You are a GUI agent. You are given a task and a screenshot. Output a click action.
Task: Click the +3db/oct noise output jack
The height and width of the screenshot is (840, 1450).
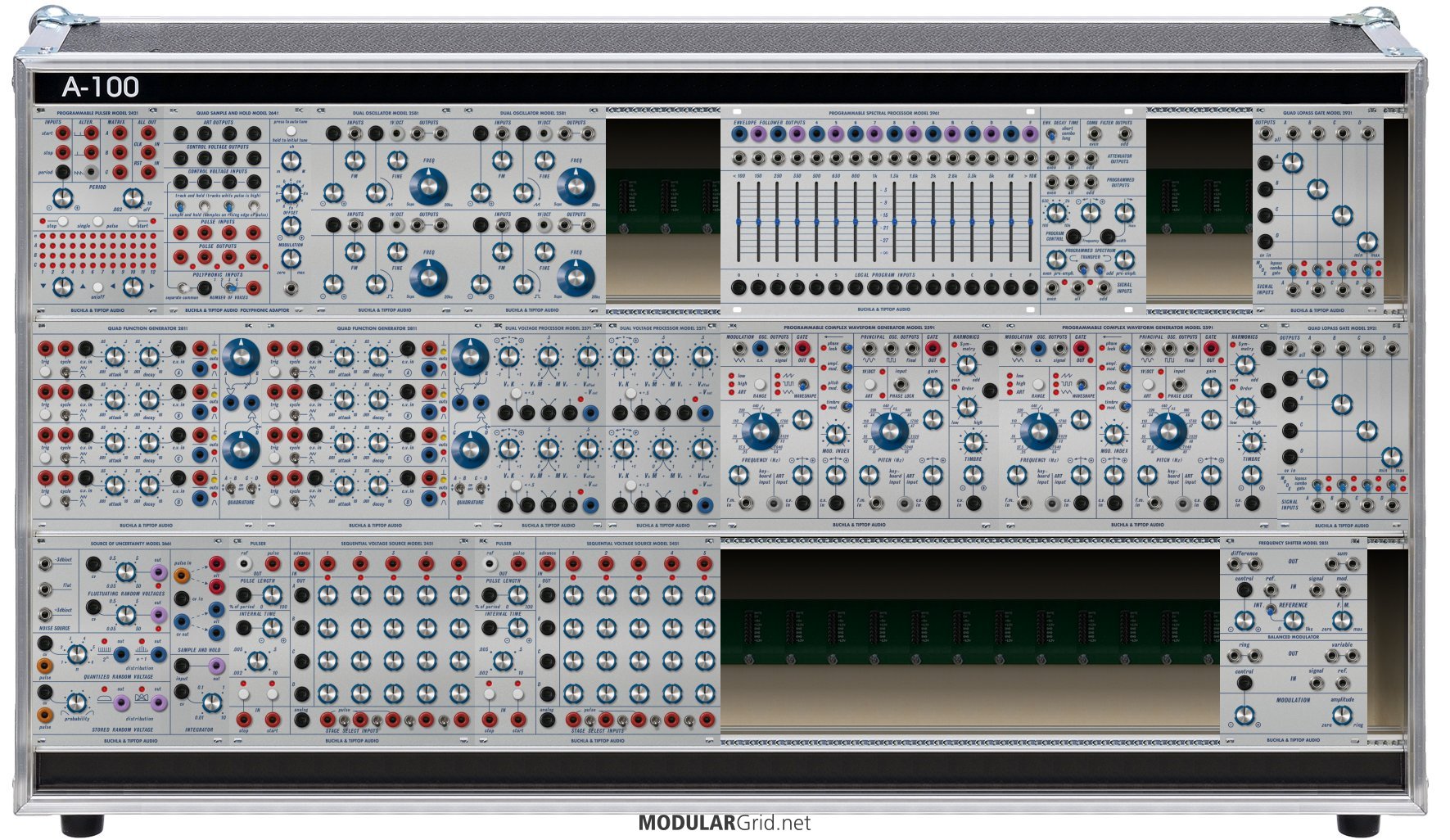pyautogui.click(x=44, y=614)
